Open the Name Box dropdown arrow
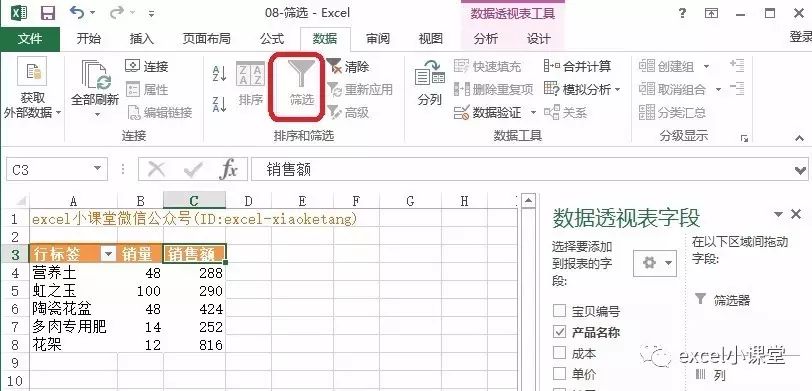This screenshot has width=812, height=391. click(x=97, y=168)
